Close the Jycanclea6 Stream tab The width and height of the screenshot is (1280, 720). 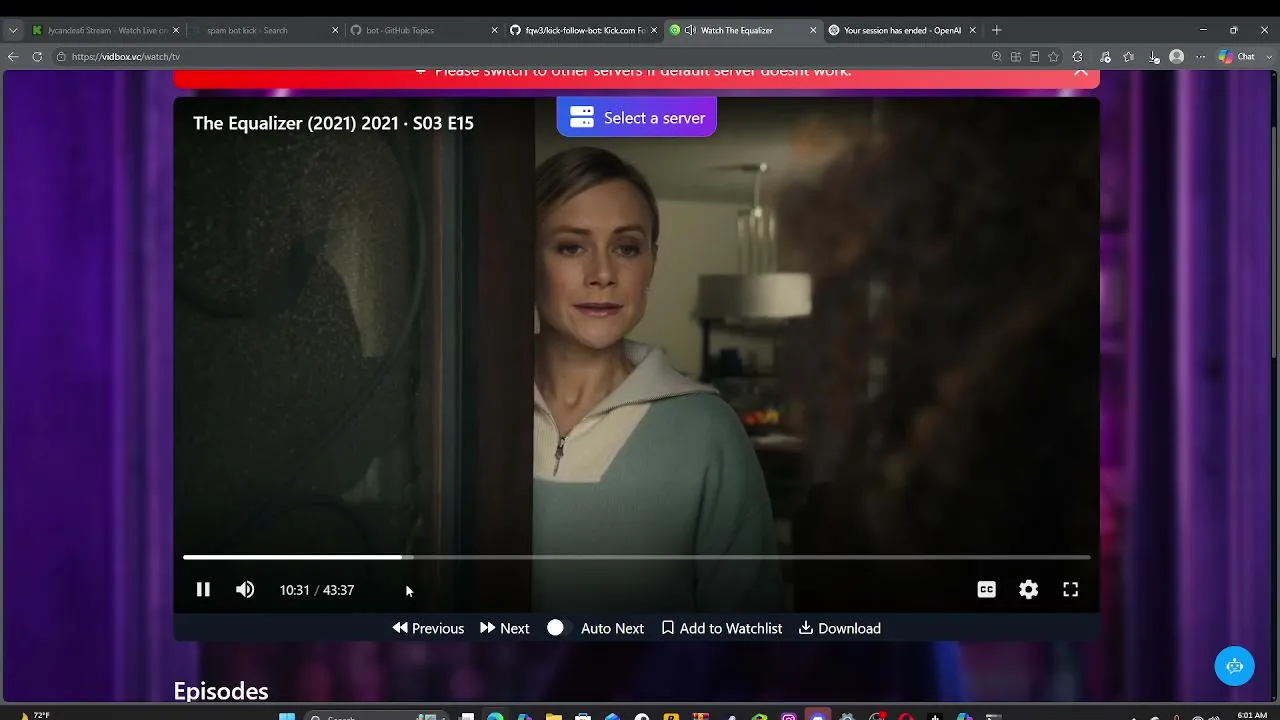tap(175, 30)
